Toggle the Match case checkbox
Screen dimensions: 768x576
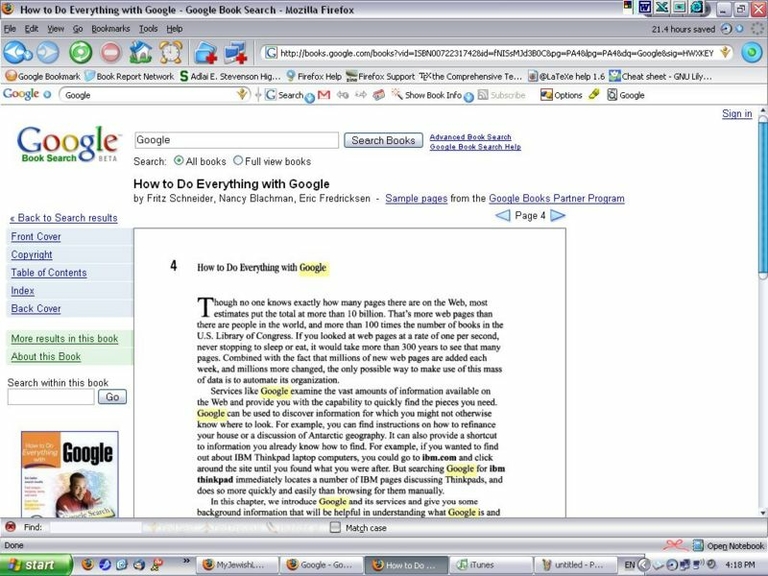pyautogui.click(x=335, y=528)
